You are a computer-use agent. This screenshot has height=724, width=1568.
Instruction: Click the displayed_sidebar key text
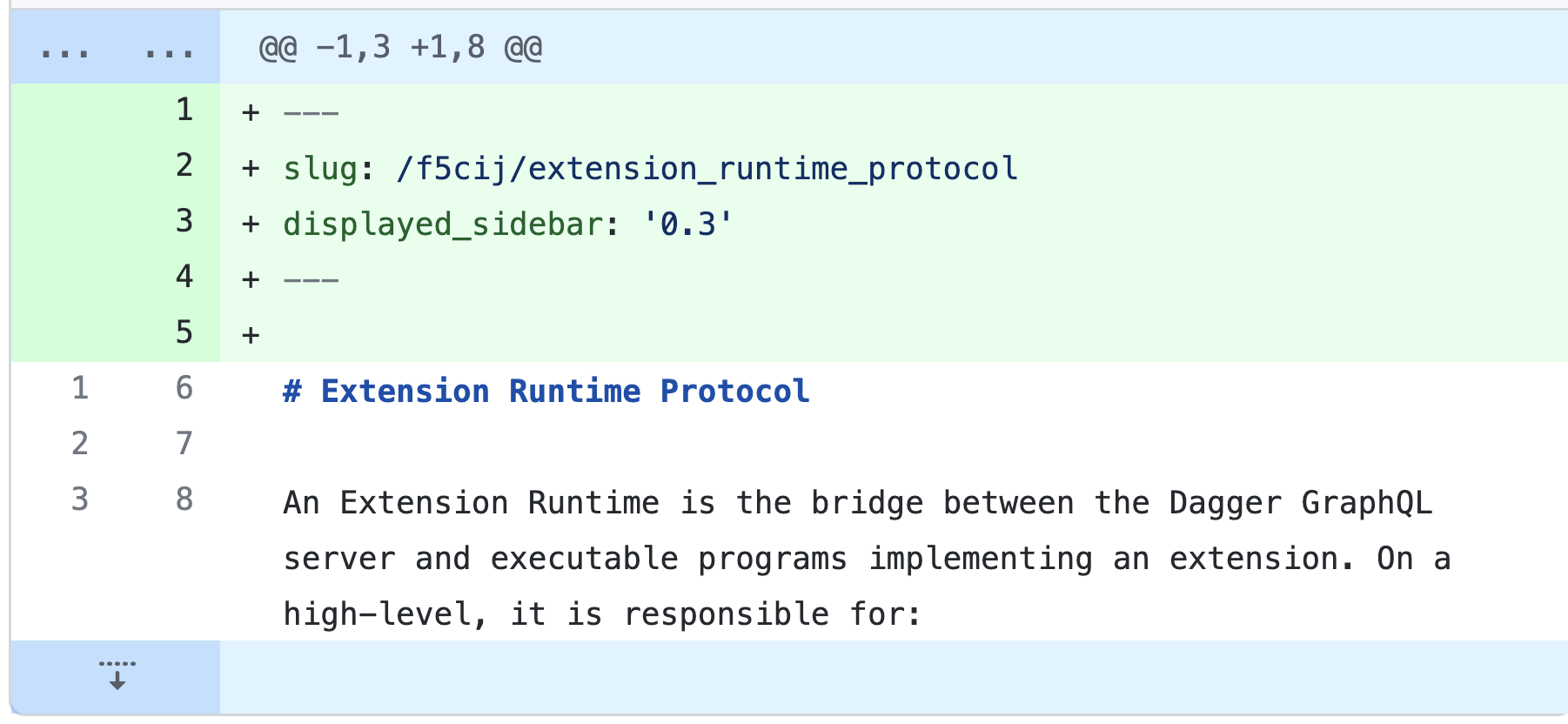(x=443, y=225)
